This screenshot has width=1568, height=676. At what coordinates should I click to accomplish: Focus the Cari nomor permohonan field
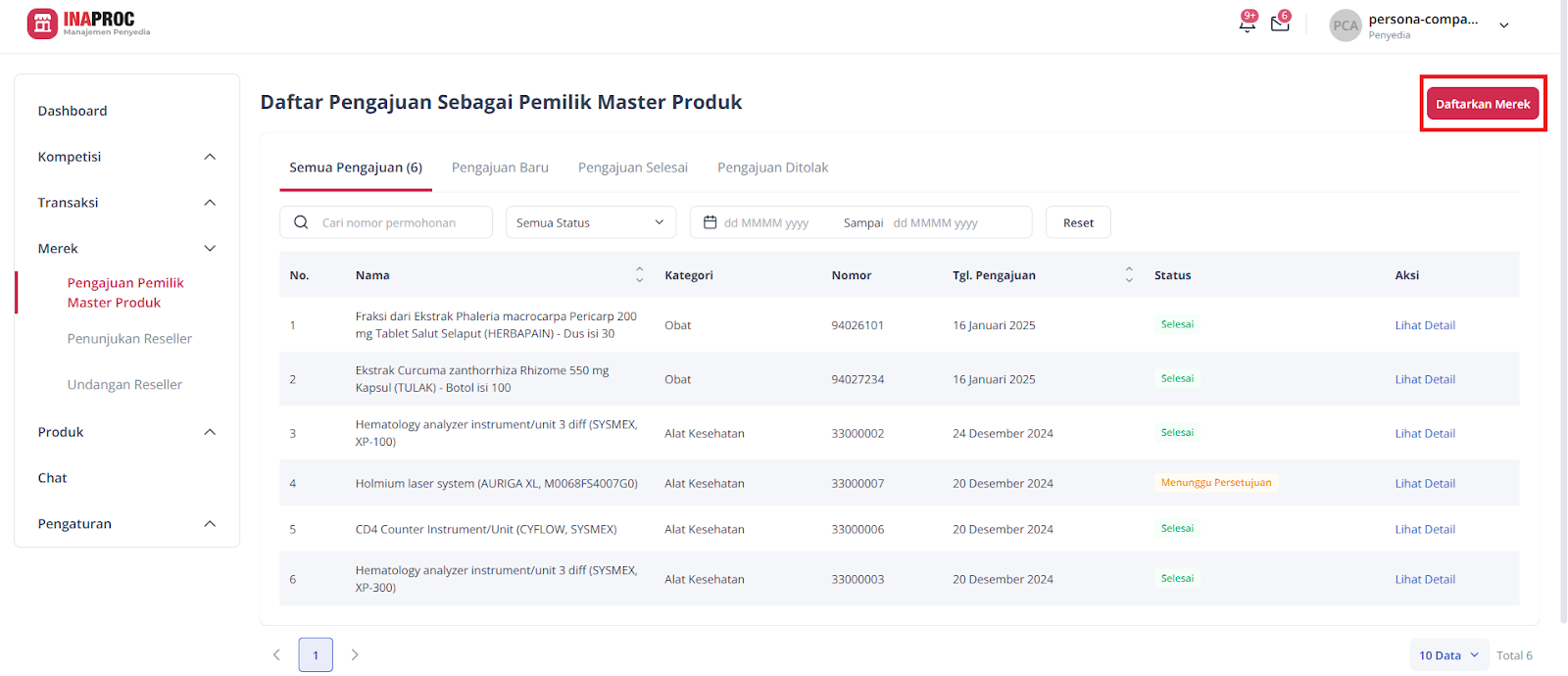[386, 222]
